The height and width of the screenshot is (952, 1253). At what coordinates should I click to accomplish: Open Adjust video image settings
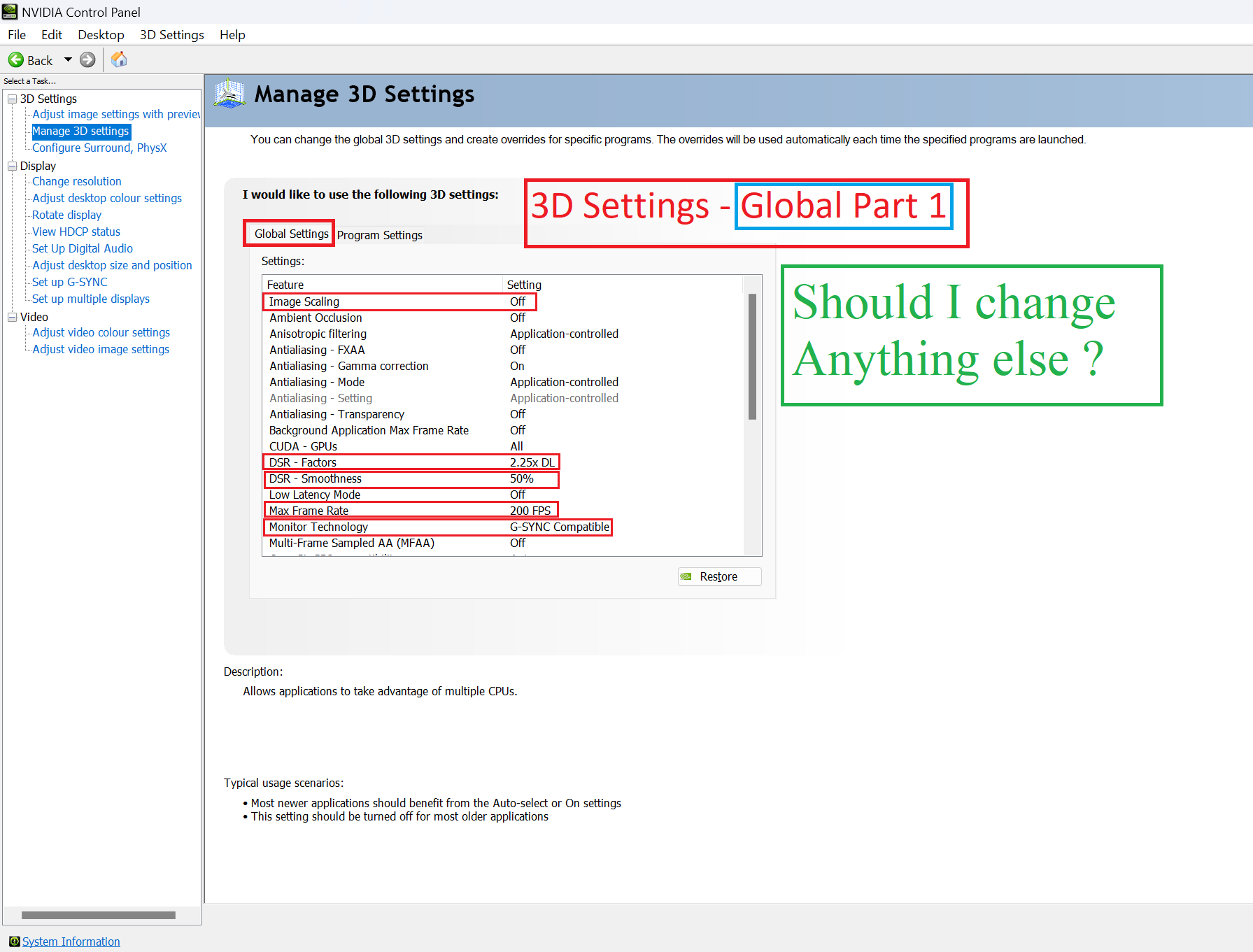pyautogui.click(x=101, y=349)
